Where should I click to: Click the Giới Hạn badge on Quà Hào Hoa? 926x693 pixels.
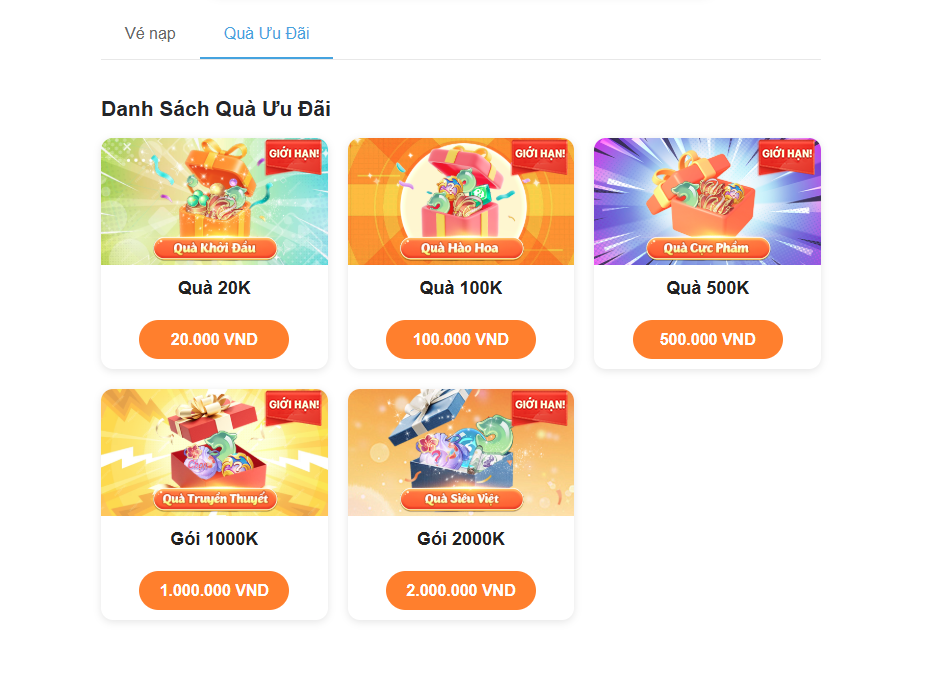540,156
